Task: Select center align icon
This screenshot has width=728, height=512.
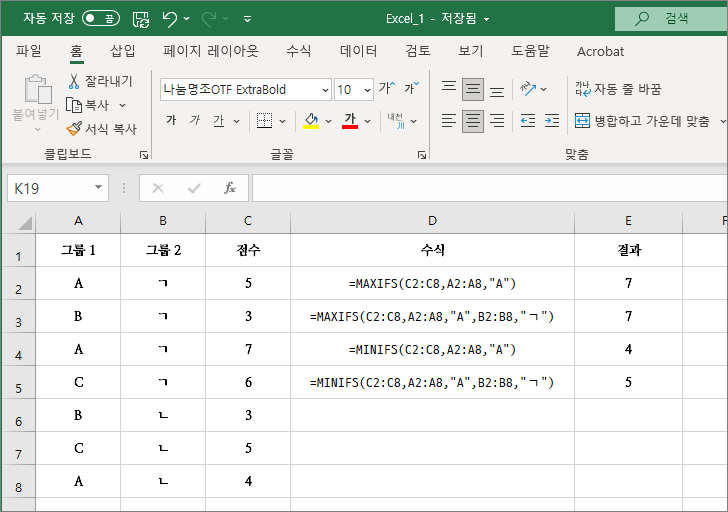Action: click(x=473, y=121)
